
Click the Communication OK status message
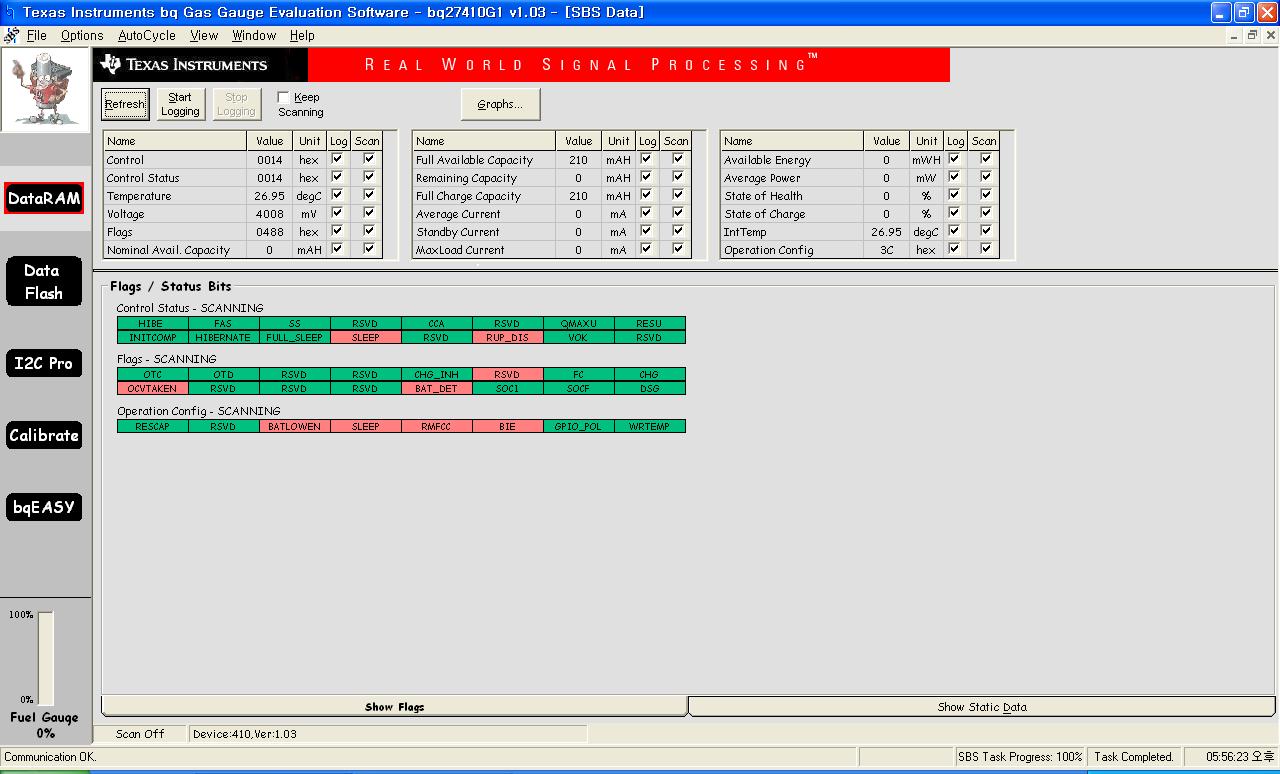tap(51, 757)
